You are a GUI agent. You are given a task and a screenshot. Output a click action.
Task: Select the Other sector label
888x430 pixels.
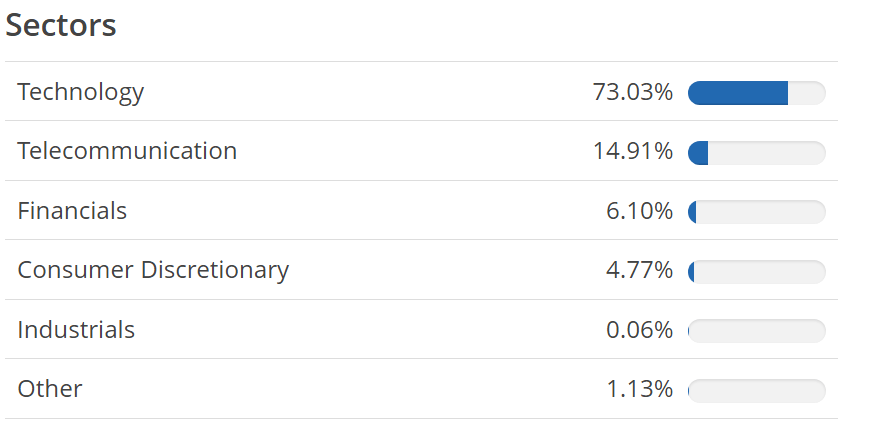(50, 389)
